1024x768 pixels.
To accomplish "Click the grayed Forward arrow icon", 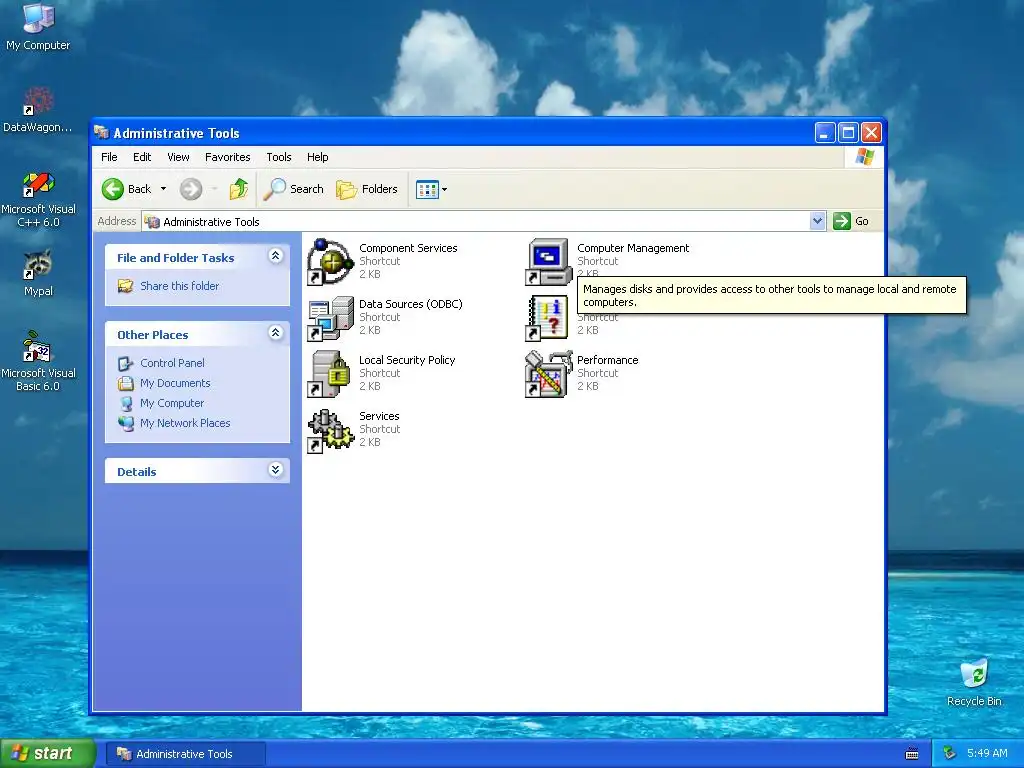I will [x=191, y=189].
